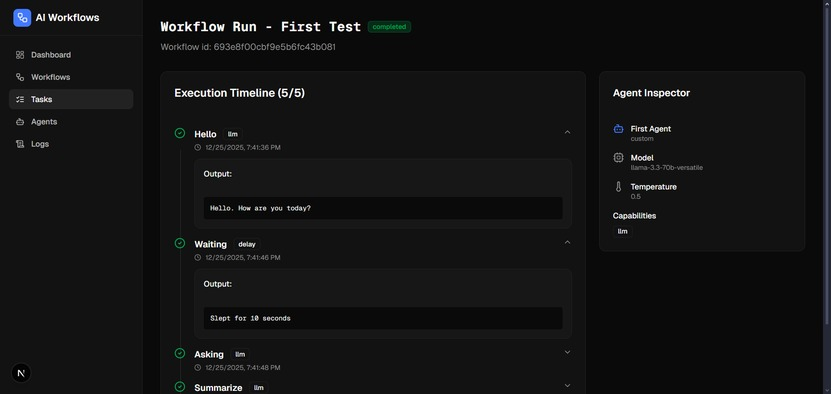Click the timestamp 12/25/2025, 7:41:36 PM

[x=243, y=147]
